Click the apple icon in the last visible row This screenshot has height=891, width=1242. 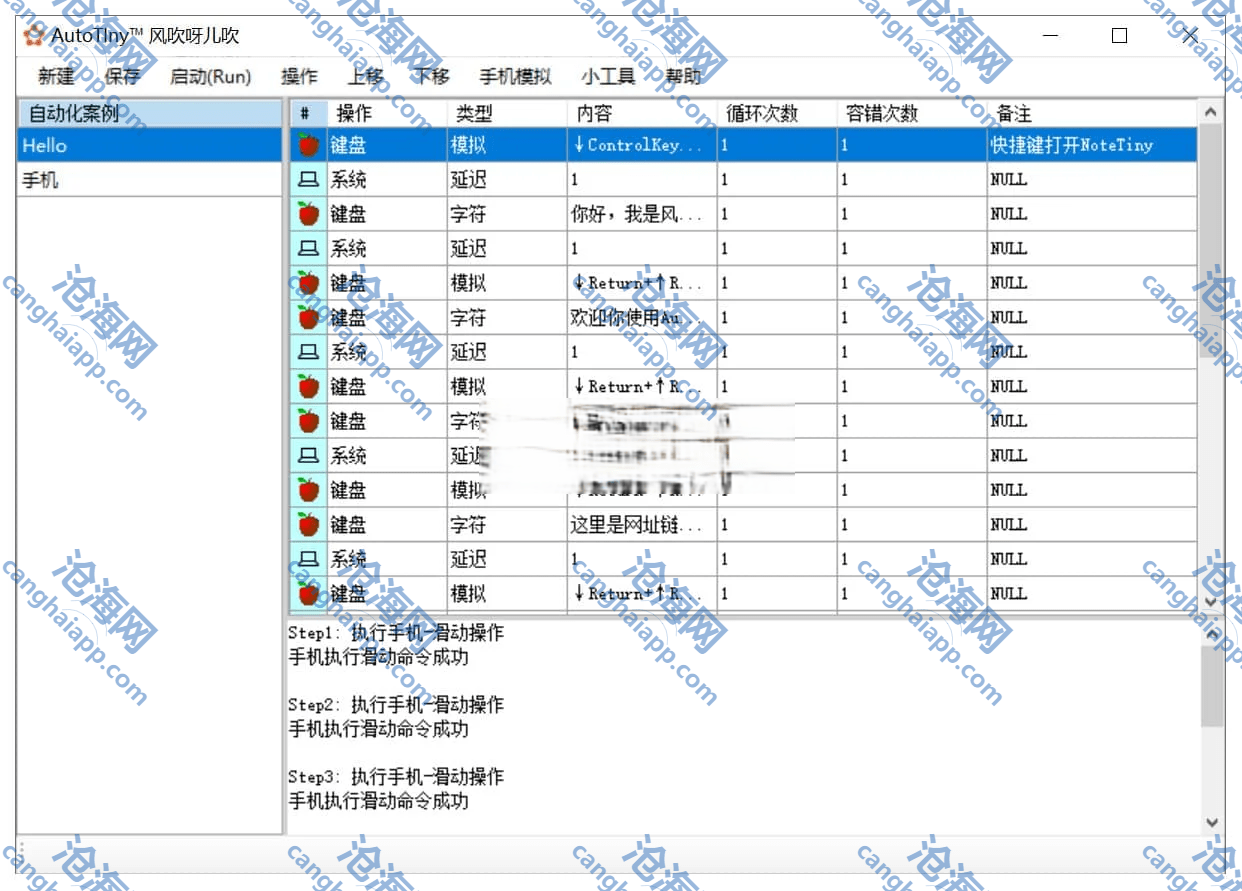pyautogui.click(x=308, y=594)
